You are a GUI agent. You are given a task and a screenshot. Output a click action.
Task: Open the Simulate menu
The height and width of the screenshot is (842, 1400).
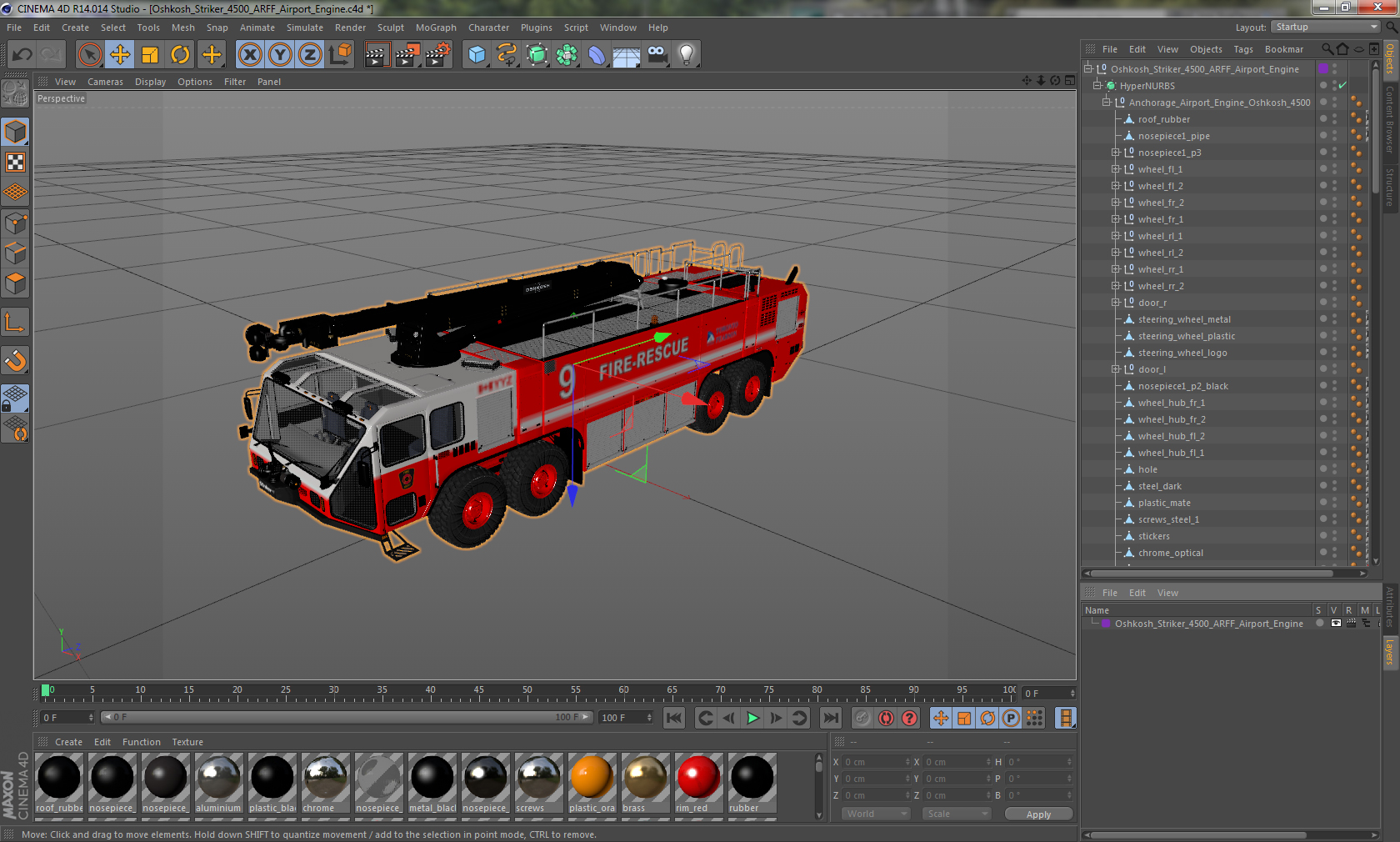tap(305, 28)
